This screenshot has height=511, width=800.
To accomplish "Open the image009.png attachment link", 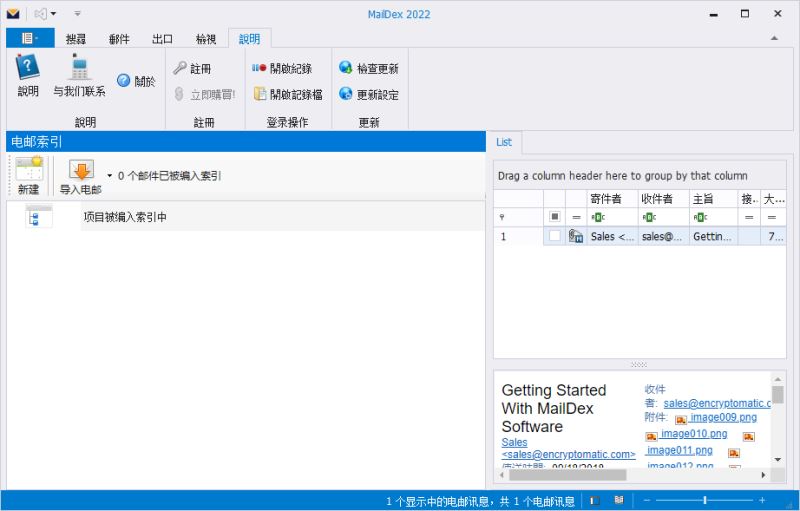I will tap(723, 418).
